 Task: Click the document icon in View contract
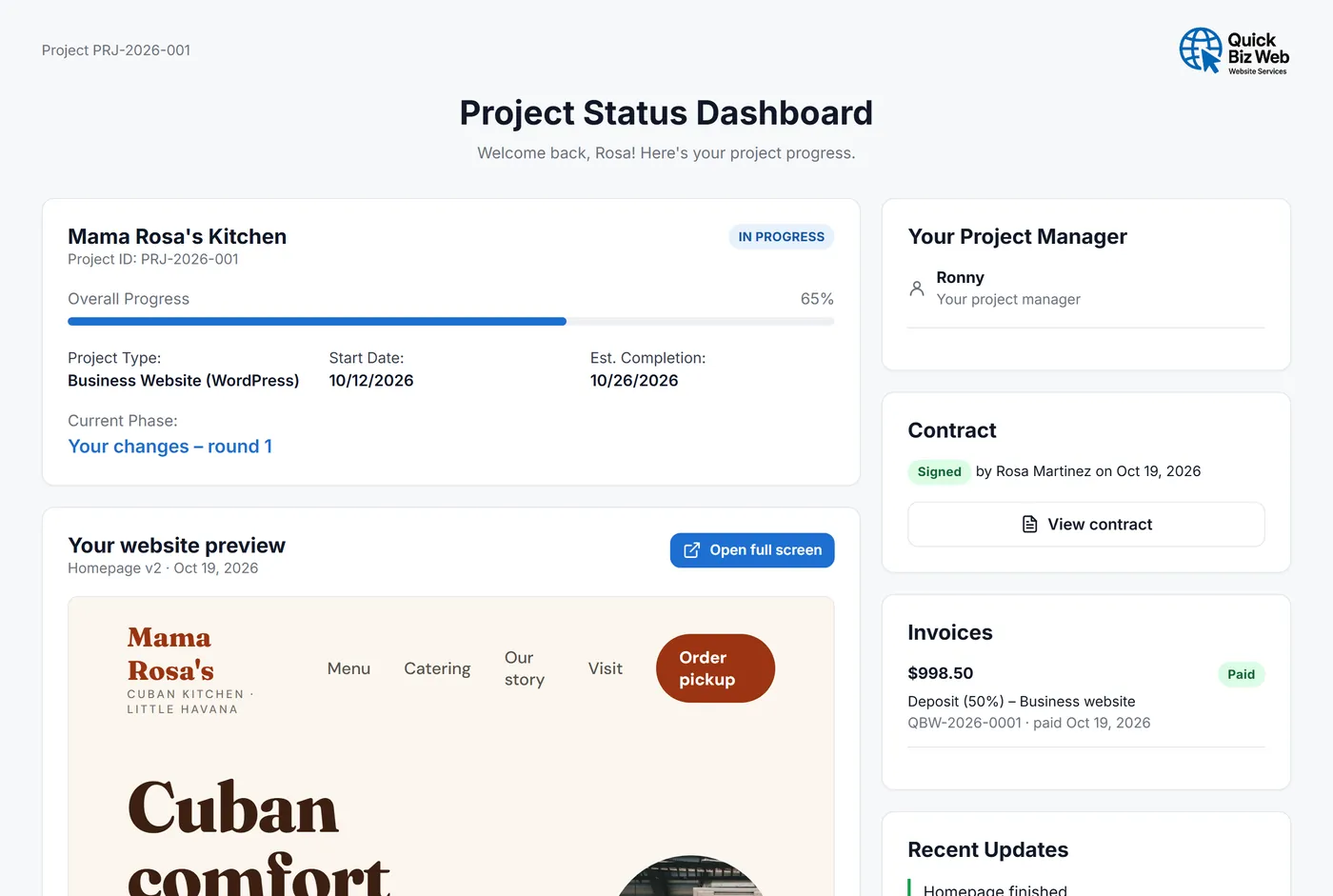(1029, 525)
